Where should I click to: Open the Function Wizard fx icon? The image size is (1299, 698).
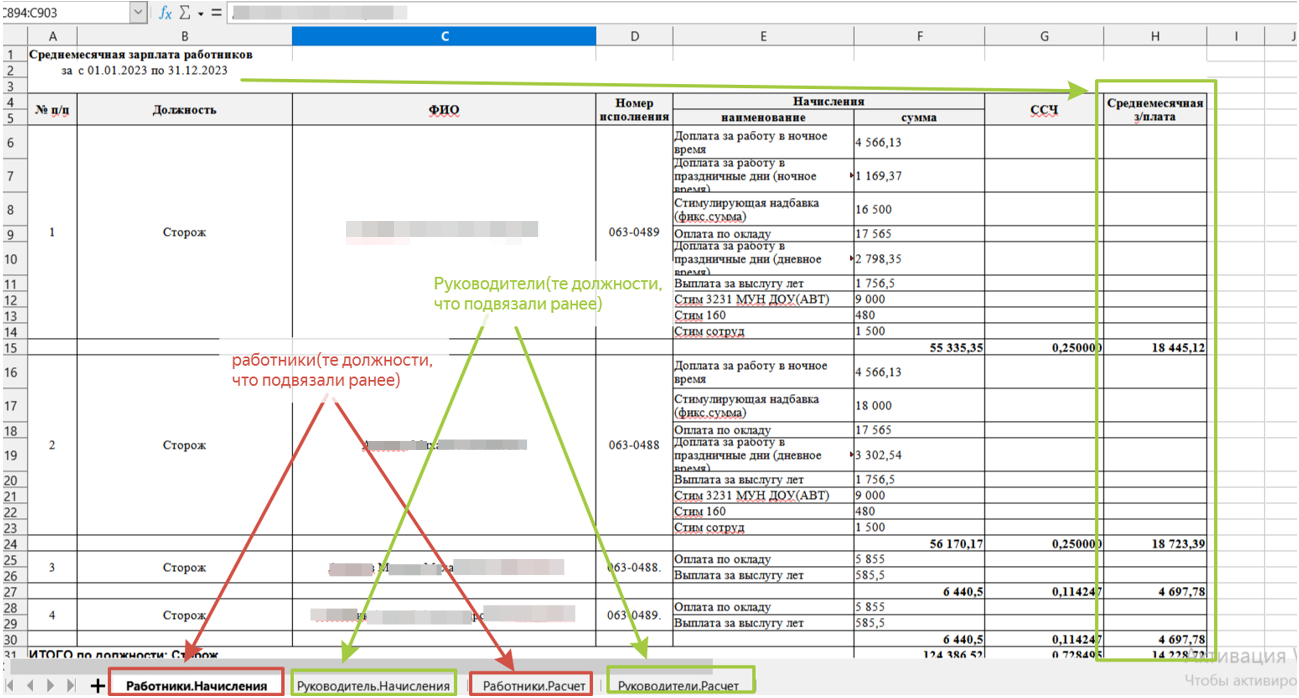click(165, 13)
